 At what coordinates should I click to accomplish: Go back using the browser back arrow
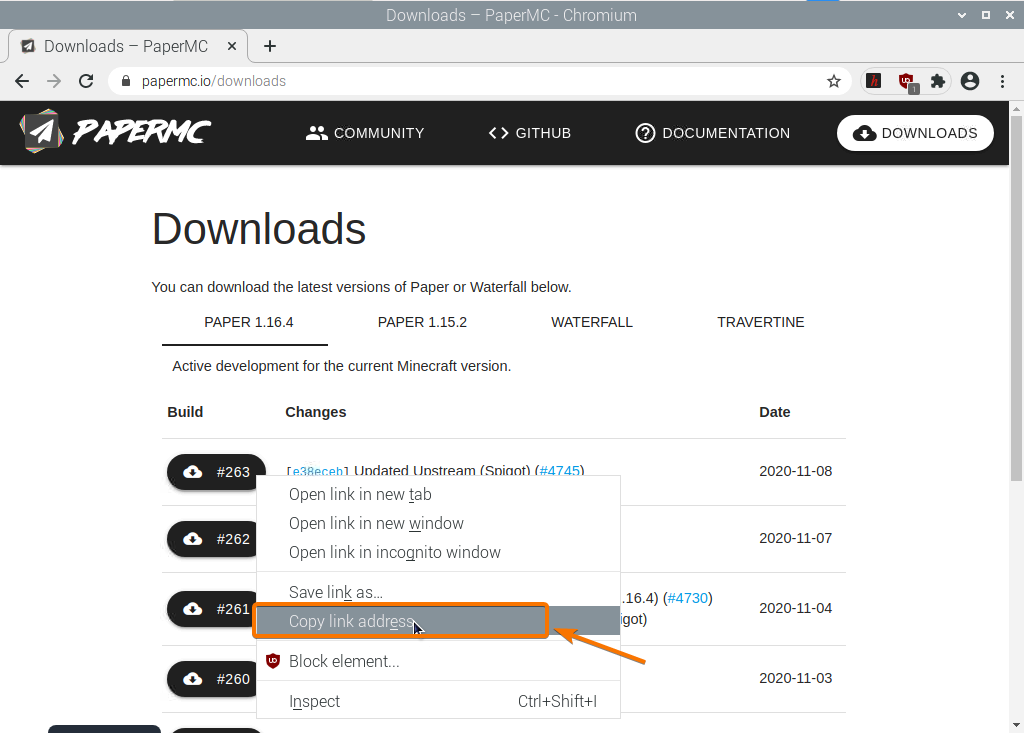point(22,81)
